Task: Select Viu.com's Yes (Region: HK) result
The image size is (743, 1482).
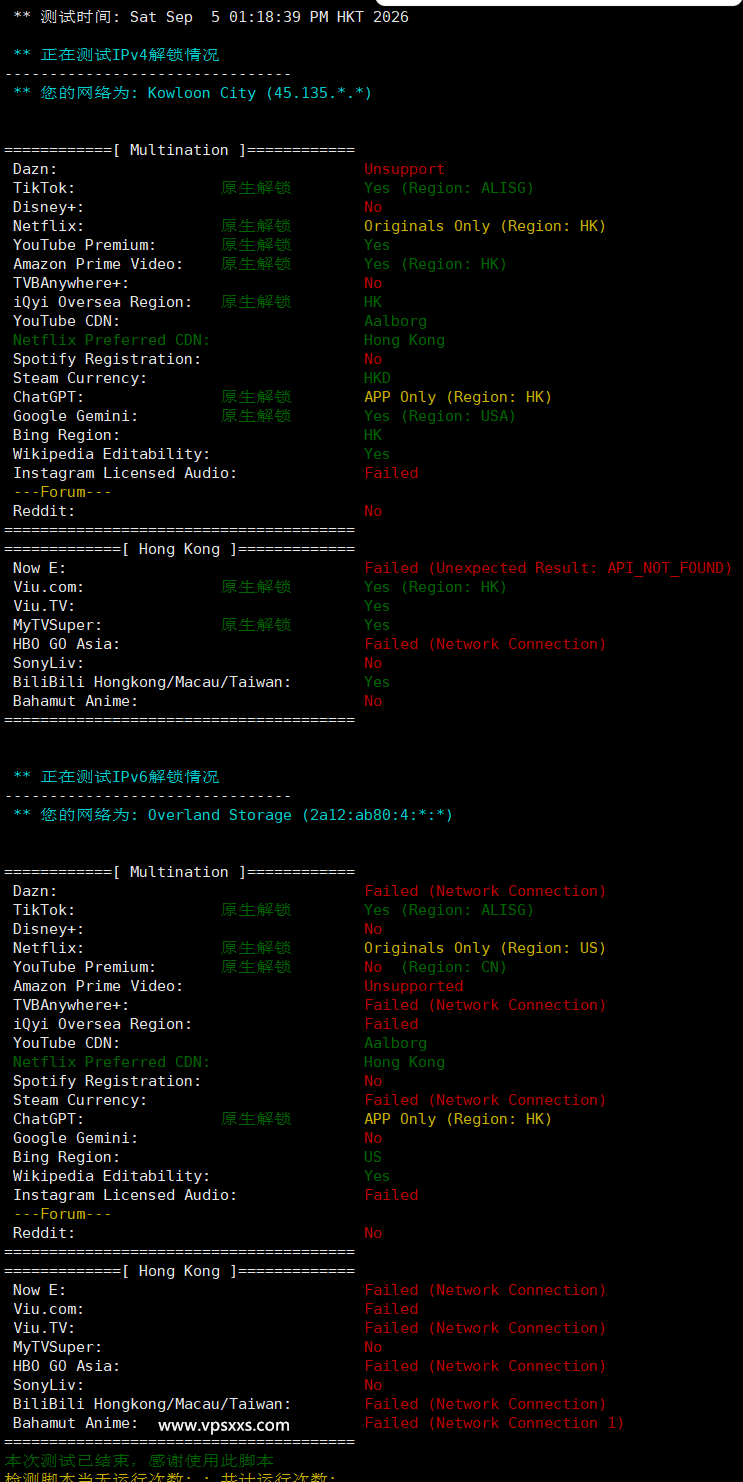Action: [x=435, y=587]
